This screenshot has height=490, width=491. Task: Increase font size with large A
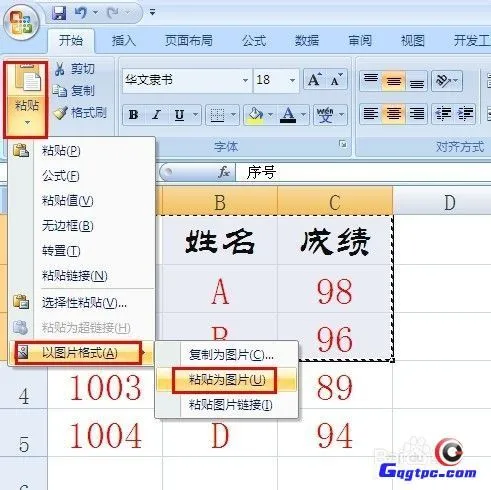[x=314, y=80]
